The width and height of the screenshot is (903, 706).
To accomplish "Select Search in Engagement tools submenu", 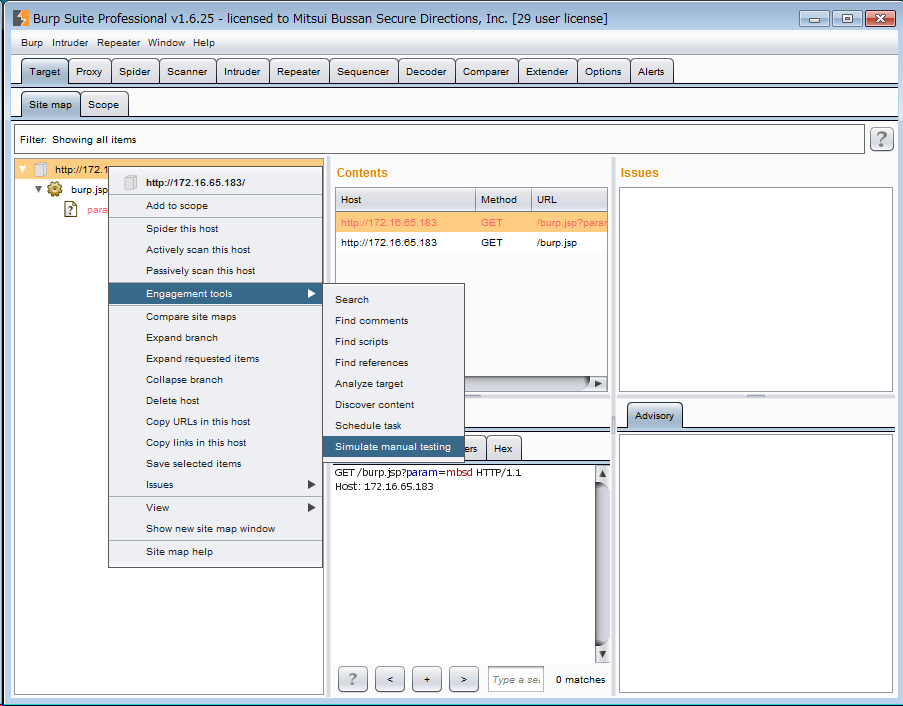I will tap(393, 299).
